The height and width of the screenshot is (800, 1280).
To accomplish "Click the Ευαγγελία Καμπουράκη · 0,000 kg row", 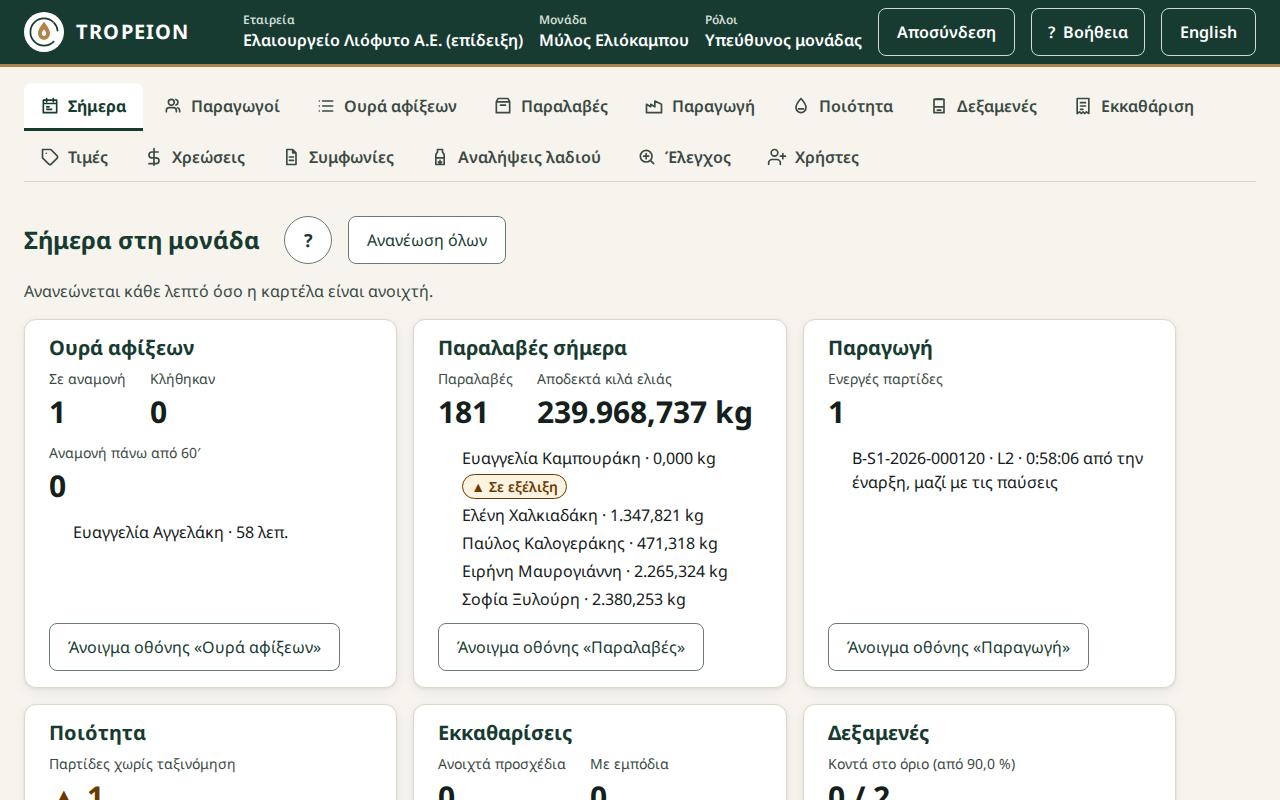I will (x=589, y=458).
